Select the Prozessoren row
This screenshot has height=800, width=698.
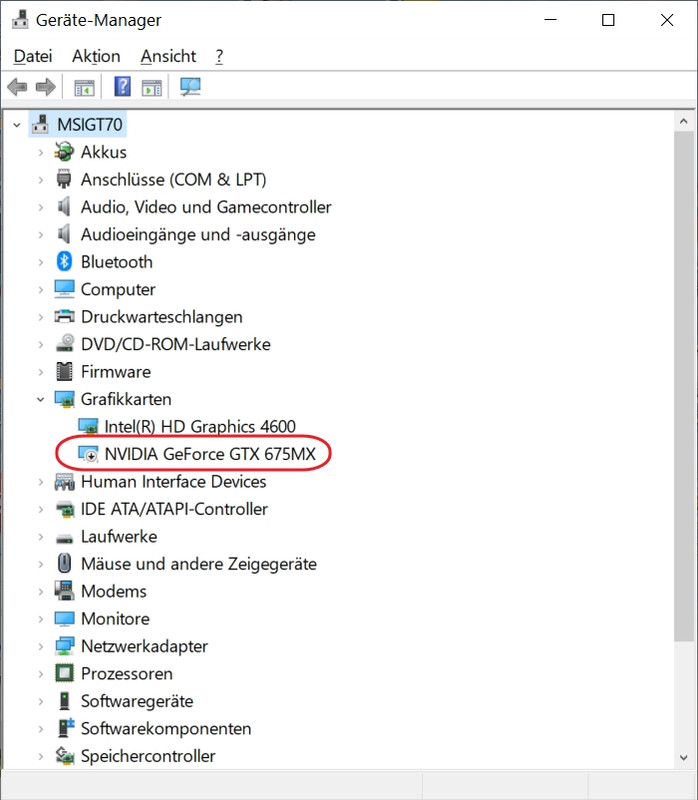127,673
